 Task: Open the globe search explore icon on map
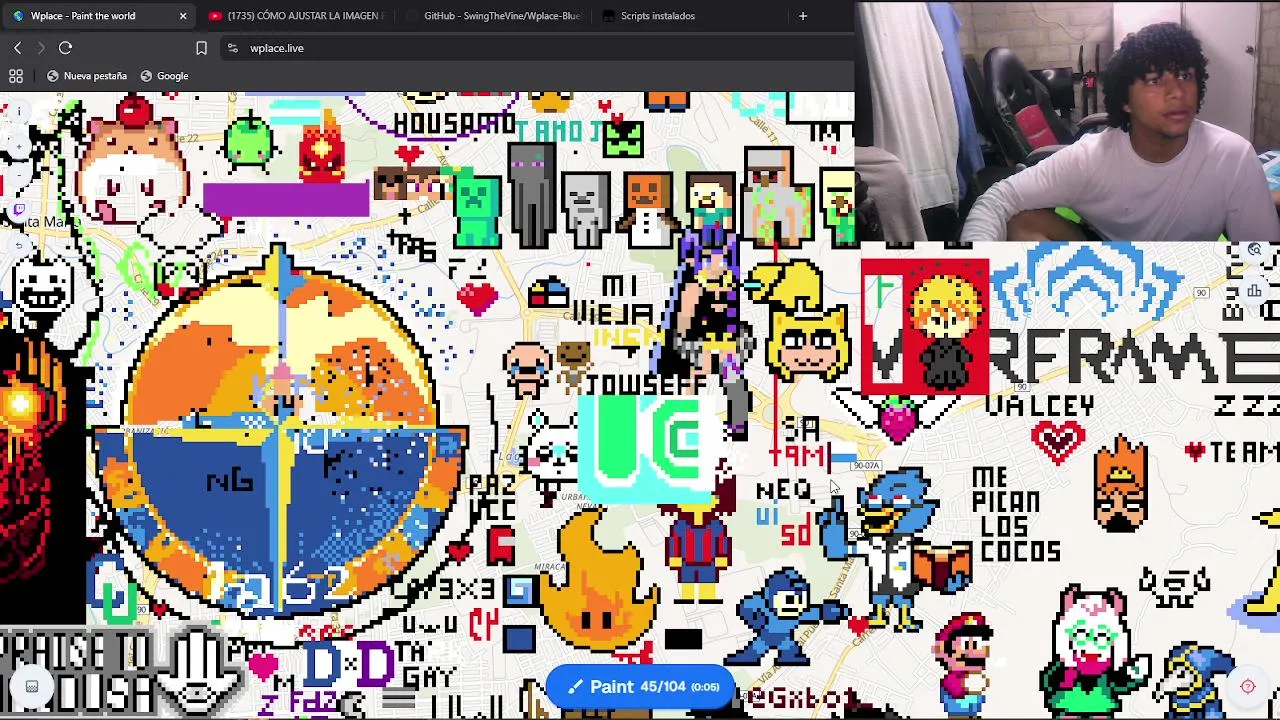[1254, 251]
